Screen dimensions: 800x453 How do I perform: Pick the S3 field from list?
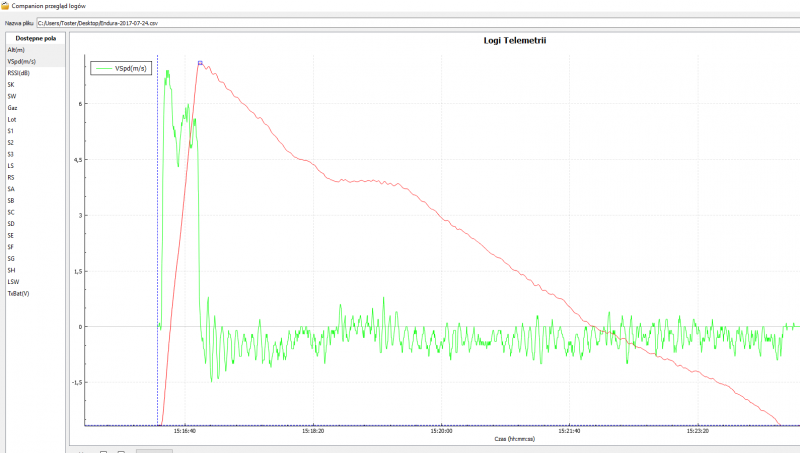(11, 154)
